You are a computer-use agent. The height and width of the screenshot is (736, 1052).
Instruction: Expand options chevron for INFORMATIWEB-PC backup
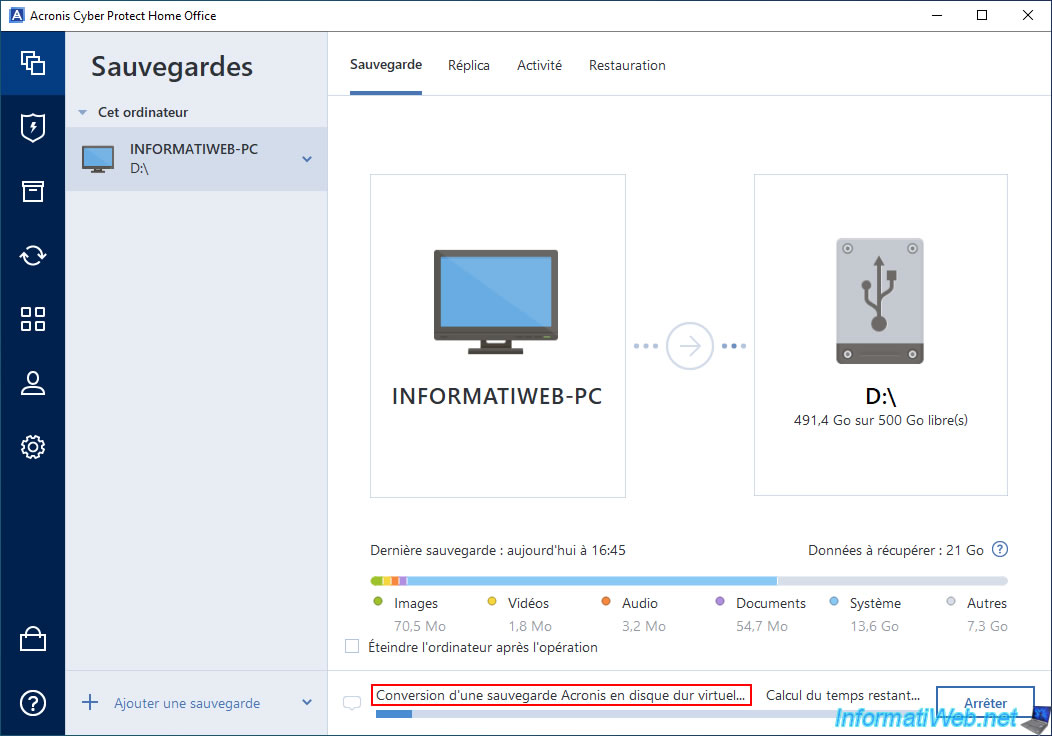pyautogui.click(x=307, y=159)
